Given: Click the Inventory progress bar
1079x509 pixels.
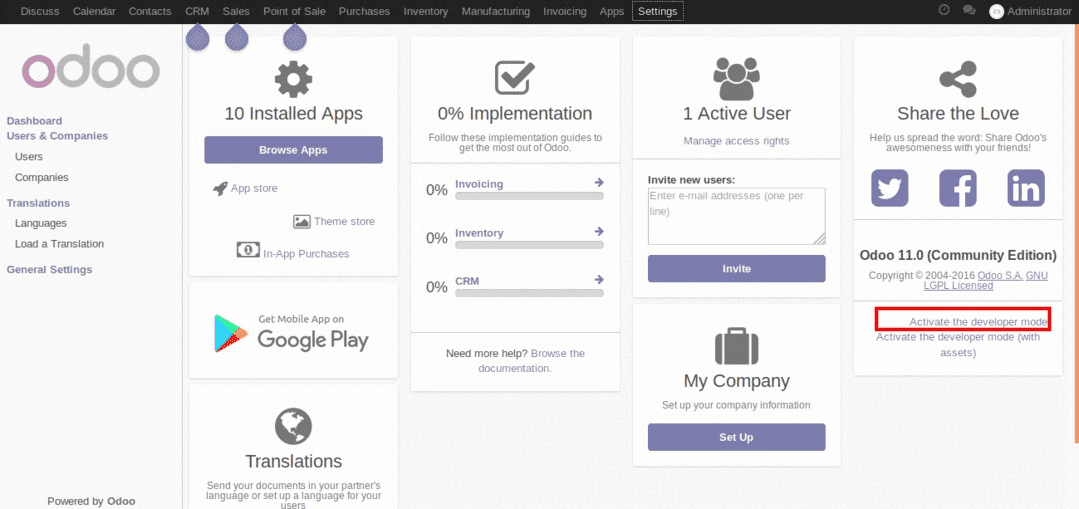Looking at the screenshot, I should click(x=529, y=245).
